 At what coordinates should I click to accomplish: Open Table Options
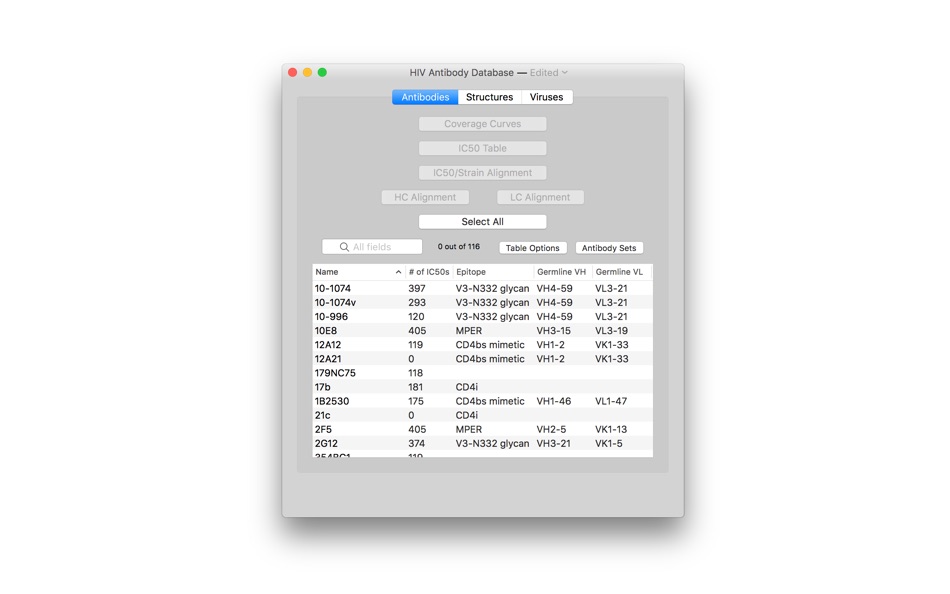533,248
